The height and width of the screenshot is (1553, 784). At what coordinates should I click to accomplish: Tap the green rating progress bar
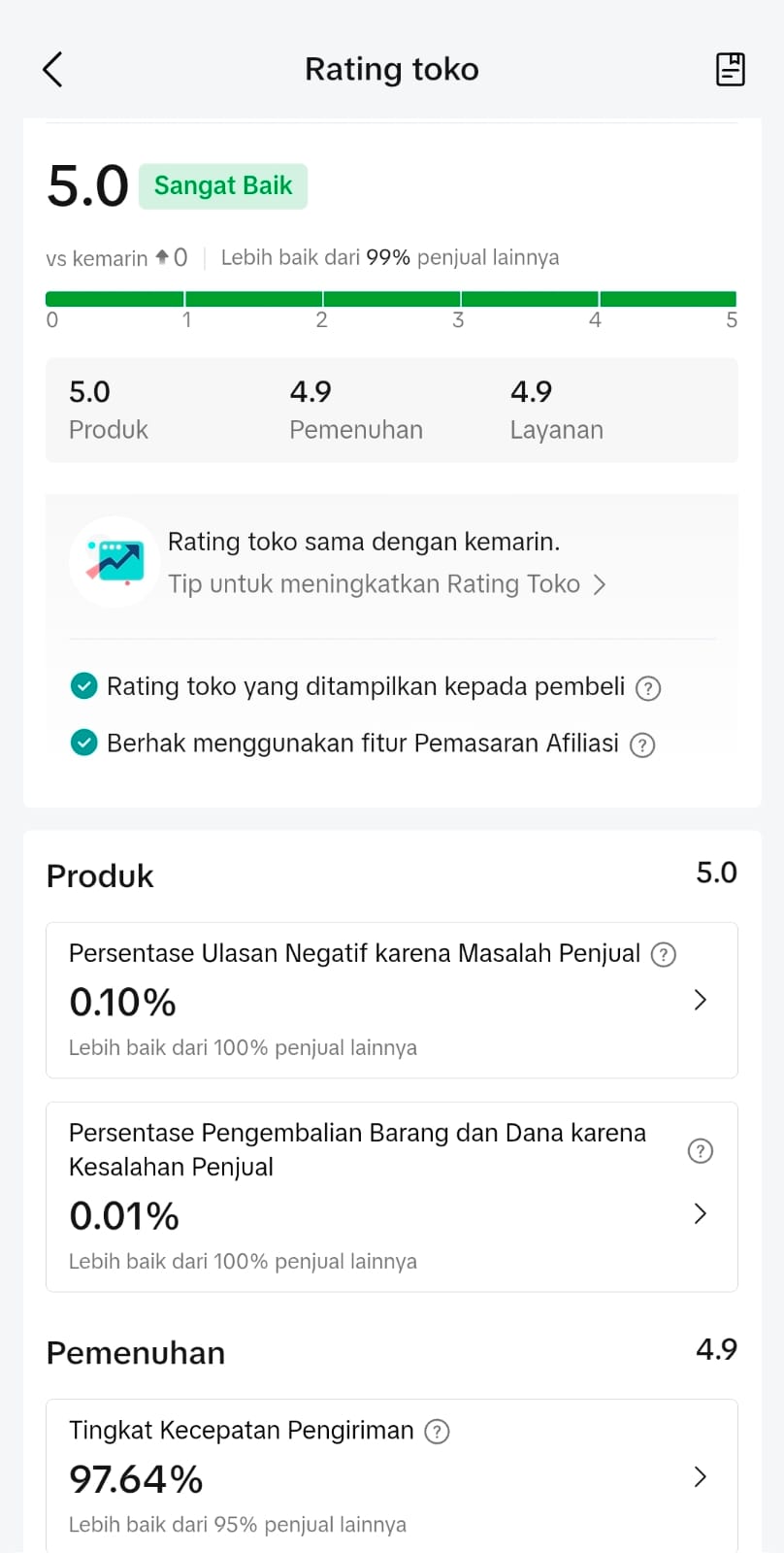391,299
